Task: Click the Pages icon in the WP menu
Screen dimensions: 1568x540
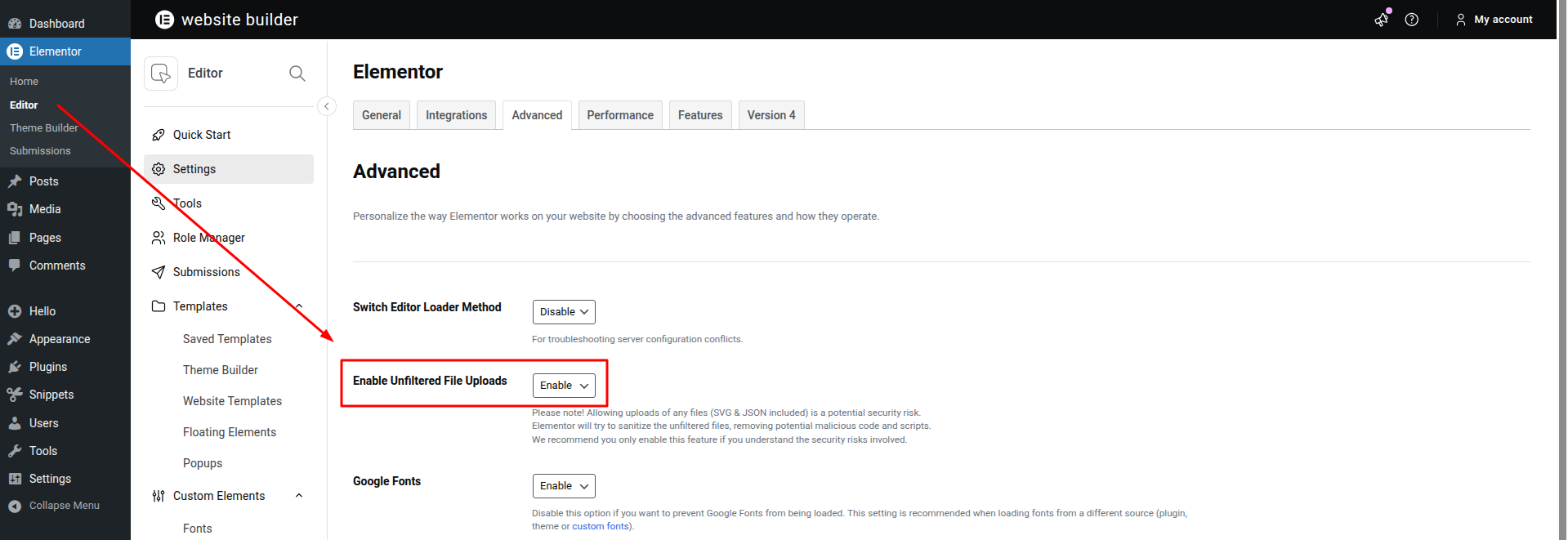Action: pos(15,238)
